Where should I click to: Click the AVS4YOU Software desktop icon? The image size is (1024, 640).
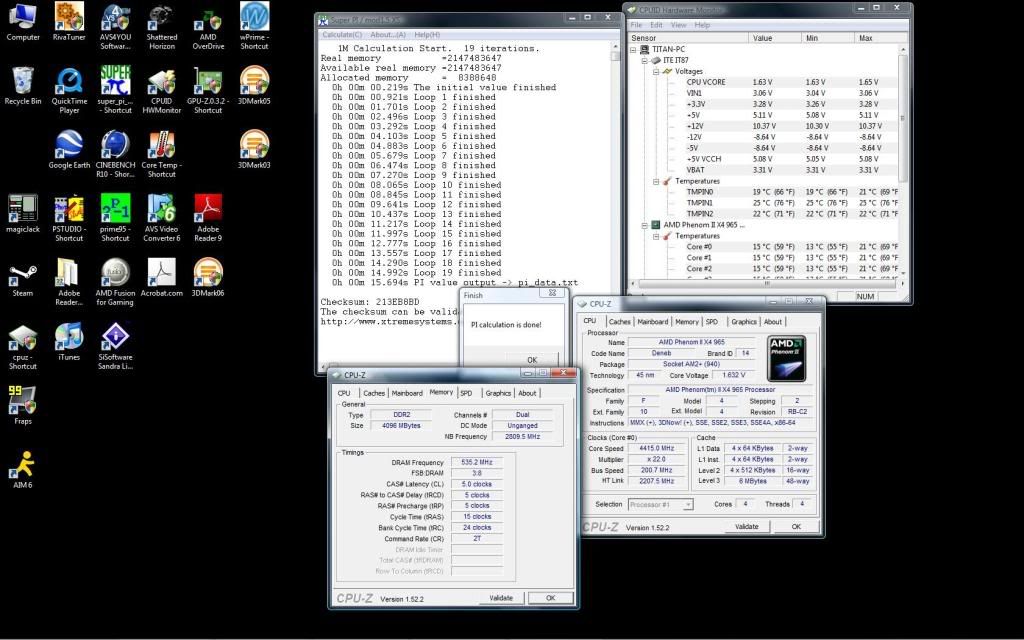[x=115, y=26]
